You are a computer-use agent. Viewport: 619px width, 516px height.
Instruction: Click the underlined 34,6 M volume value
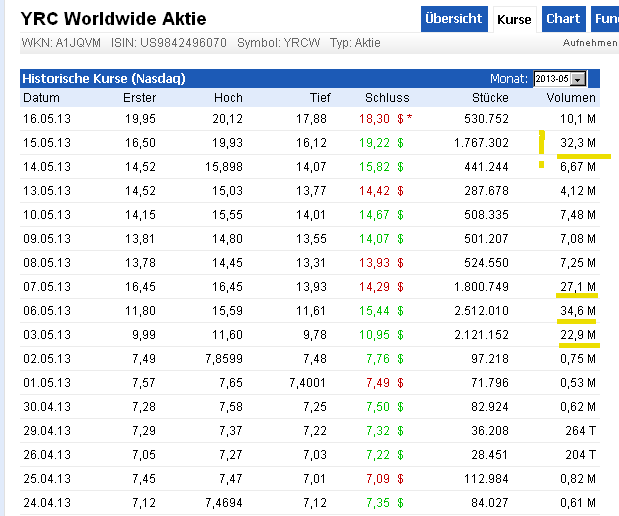pyautogui.click(x=578, y=311)
